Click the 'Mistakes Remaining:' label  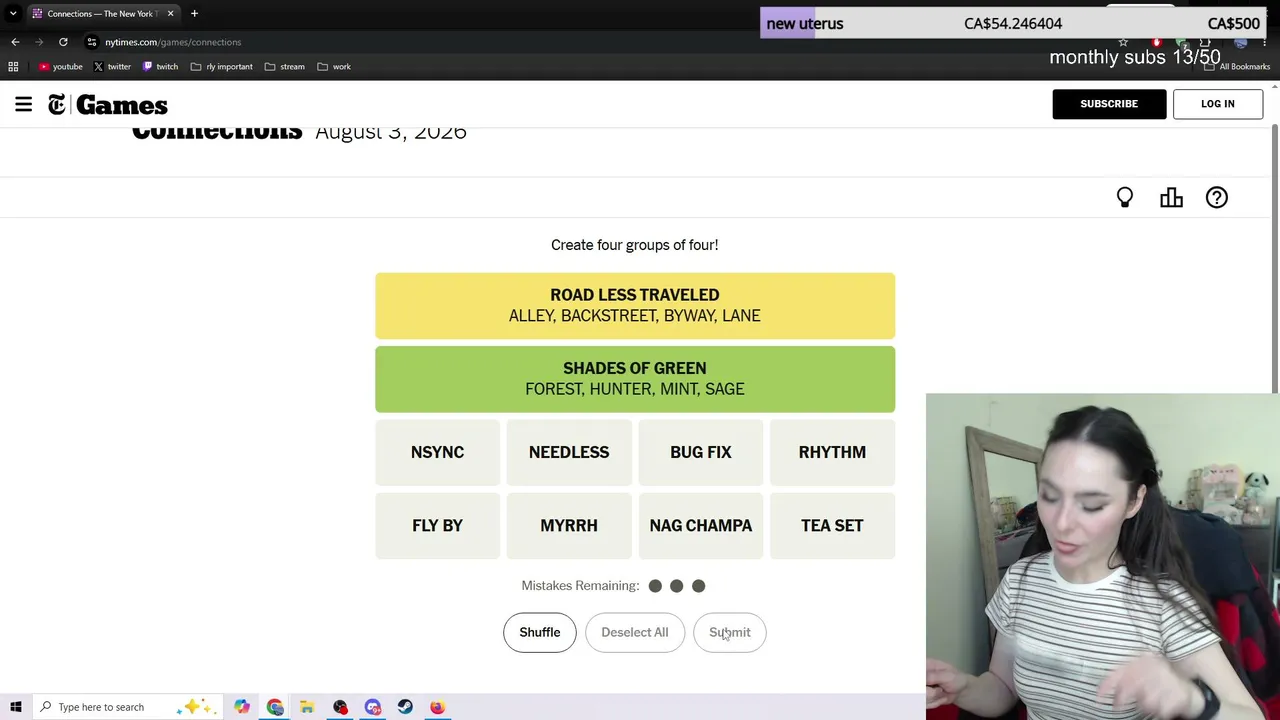pos(580,586)
